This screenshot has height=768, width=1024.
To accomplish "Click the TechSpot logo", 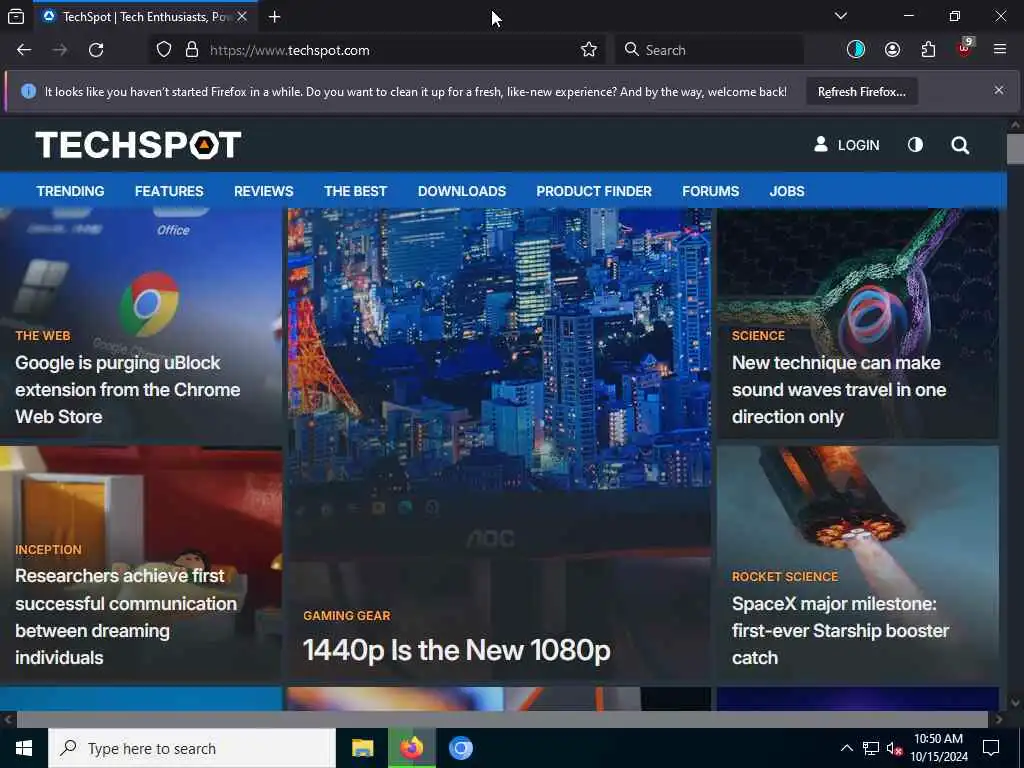I will [138, 144].
